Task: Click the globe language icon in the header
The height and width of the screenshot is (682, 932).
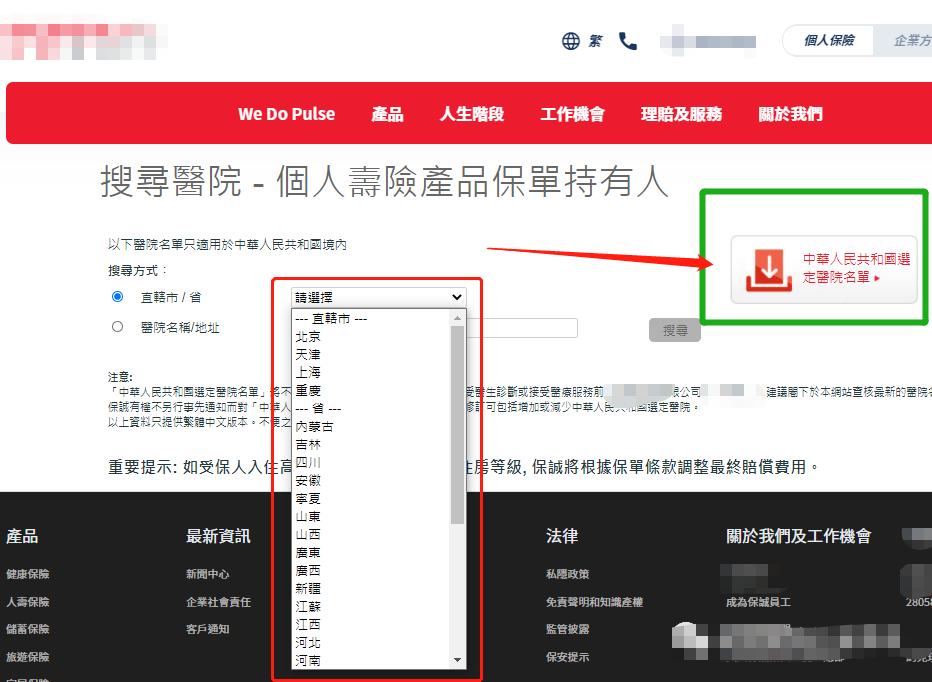Action: point(570,41)
